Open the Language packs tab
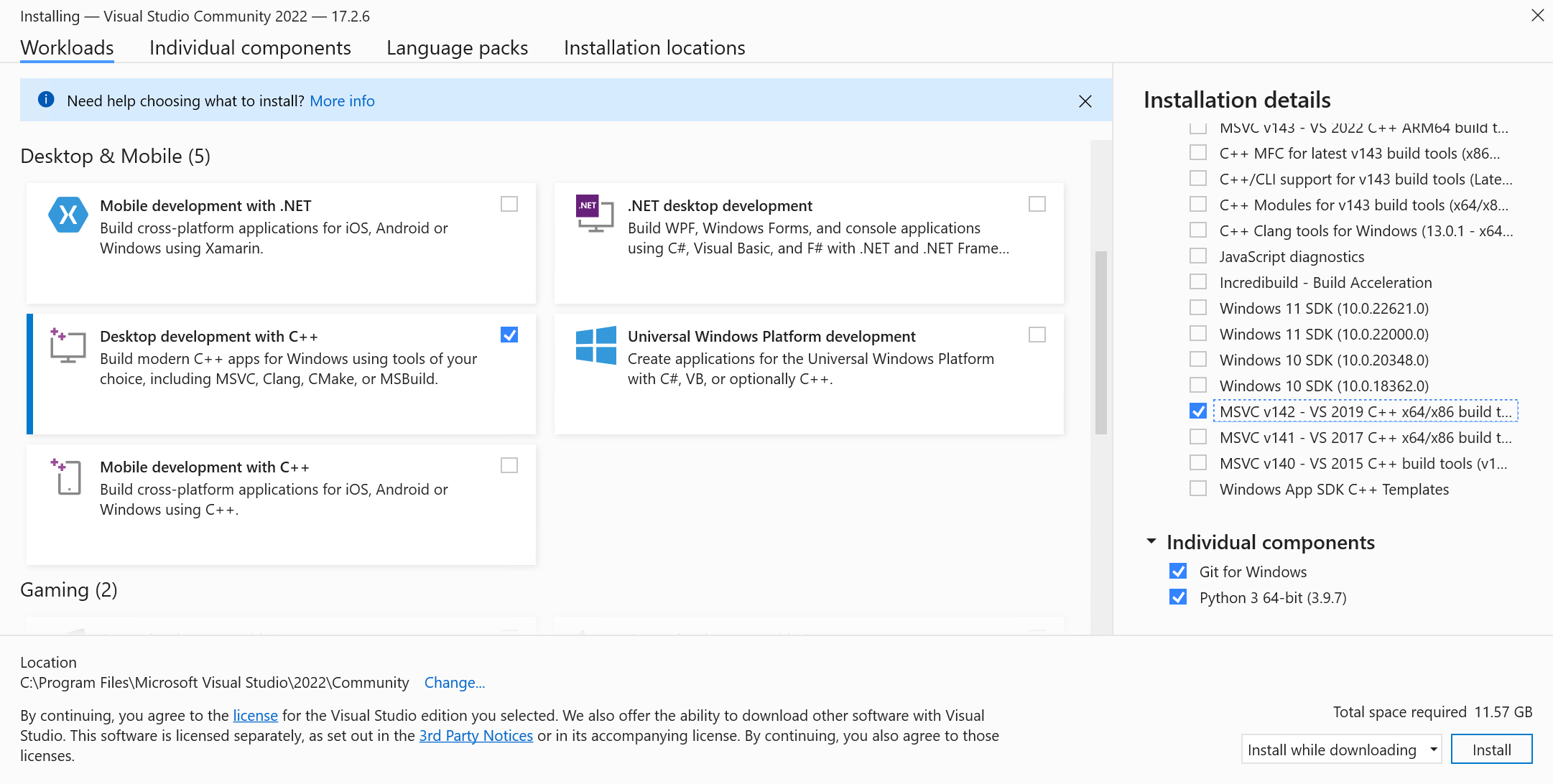 pyautogui.click(x=457, y=47)
